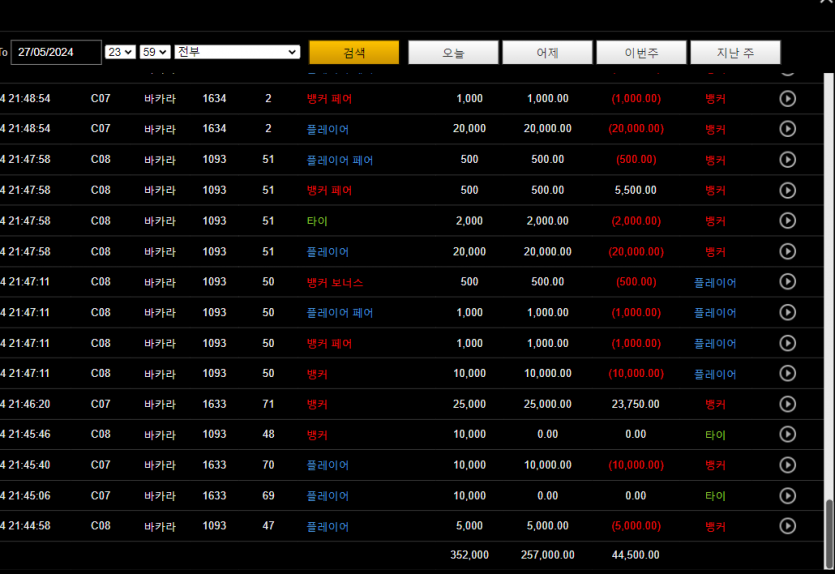
Task: Play replay for round 51 플레이어 20,000 bet
Action: pyautogui.click(x=787, y=251)
